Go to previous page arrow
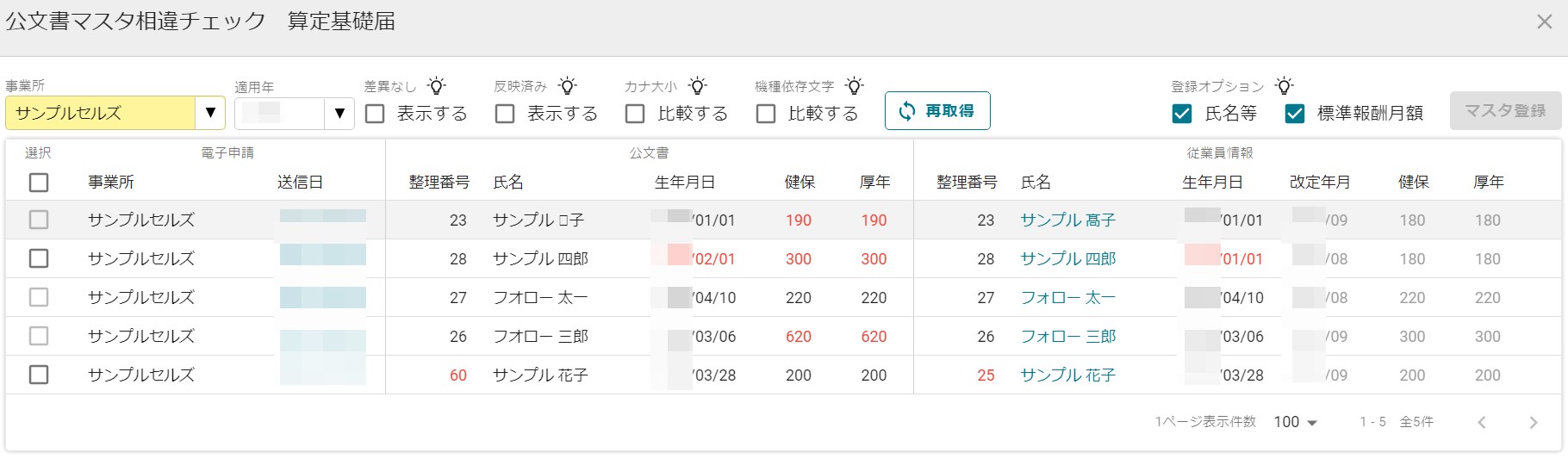 tap(1482, 422)
